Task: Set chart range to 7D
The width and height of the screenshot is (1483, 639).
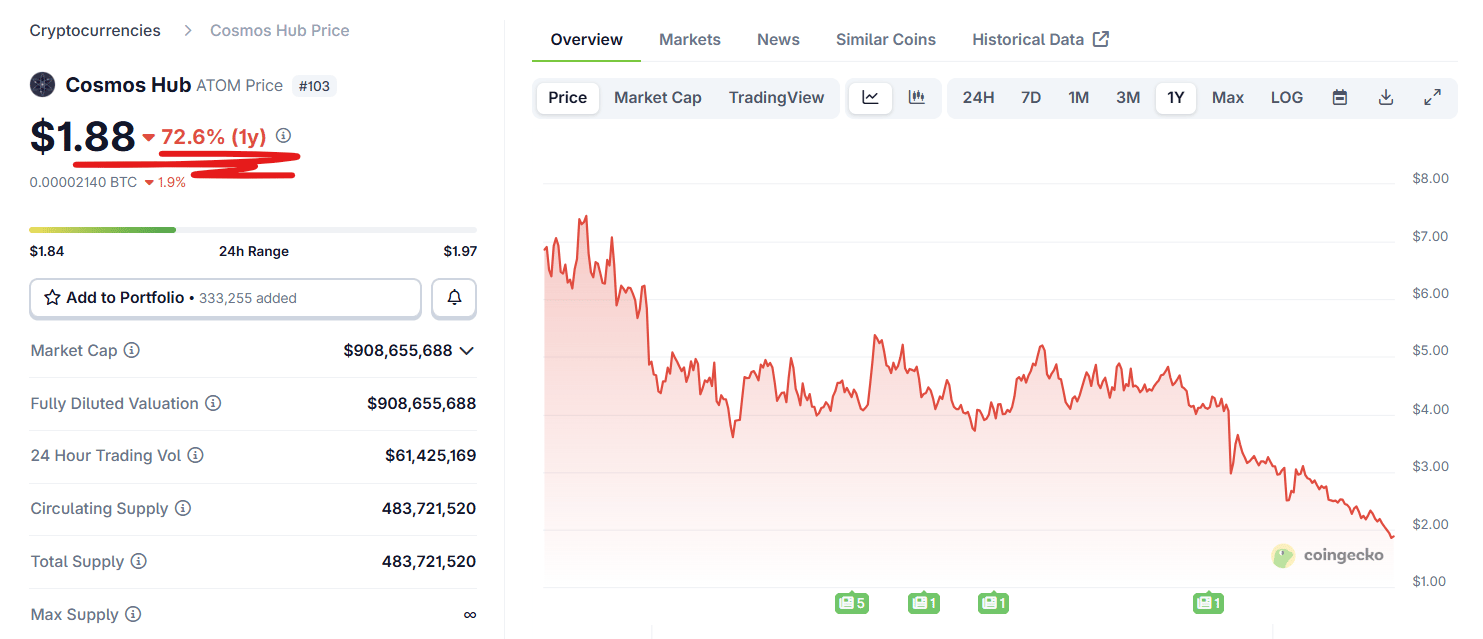Action: click(1031, 98)
